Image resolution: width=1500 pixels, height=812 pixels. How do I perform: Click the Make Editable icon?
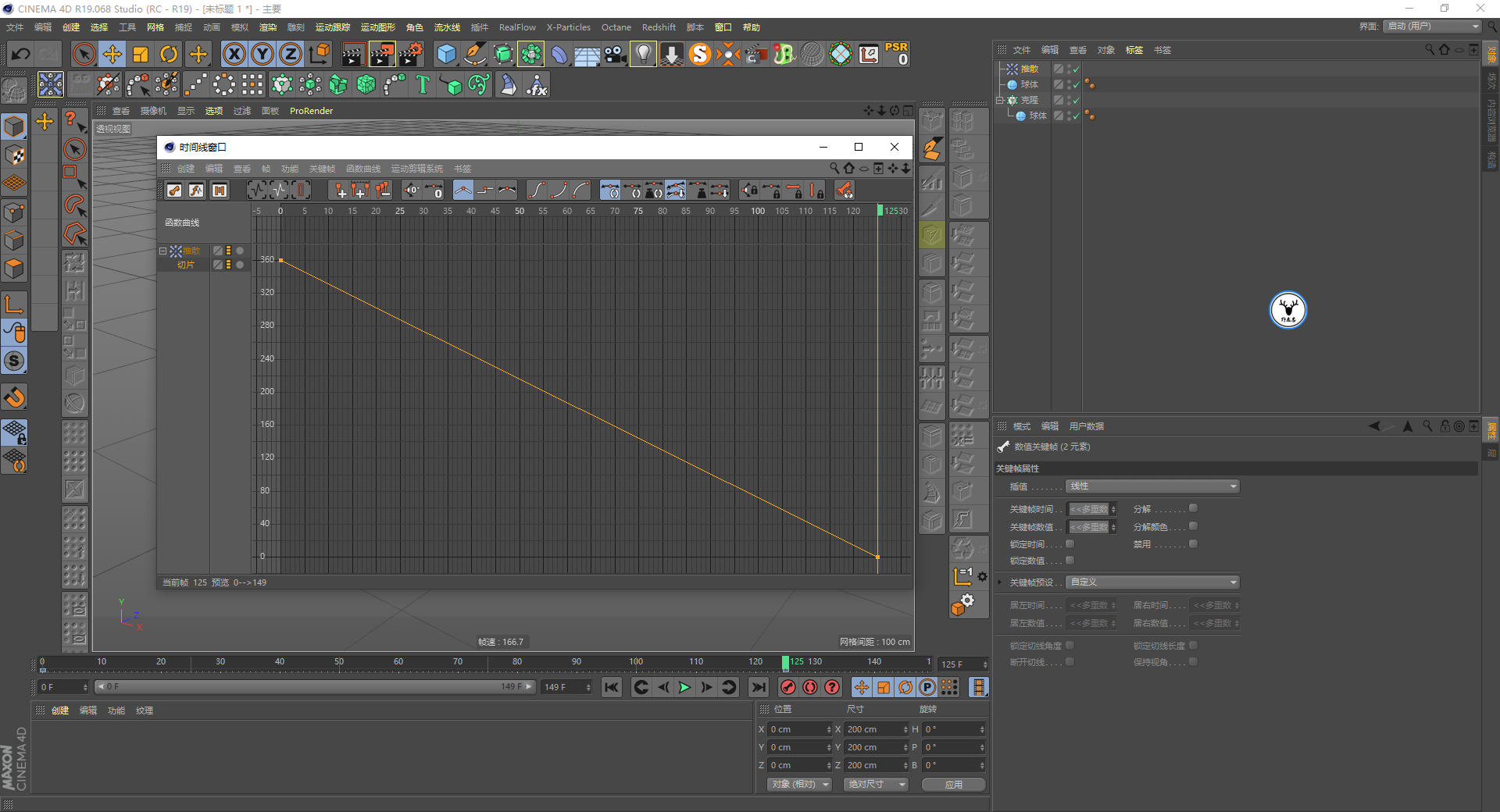pos(14,90)
